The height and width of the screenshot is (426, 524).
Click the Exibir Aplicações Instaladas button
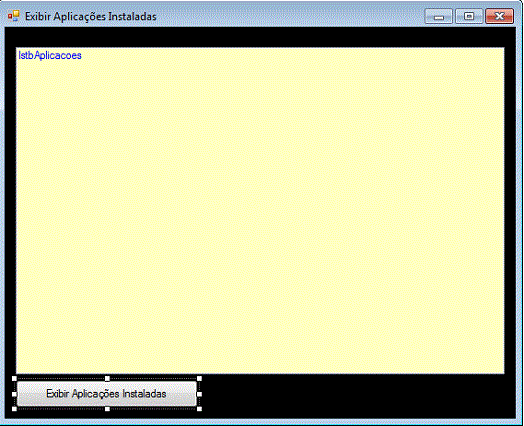(107, 394)
